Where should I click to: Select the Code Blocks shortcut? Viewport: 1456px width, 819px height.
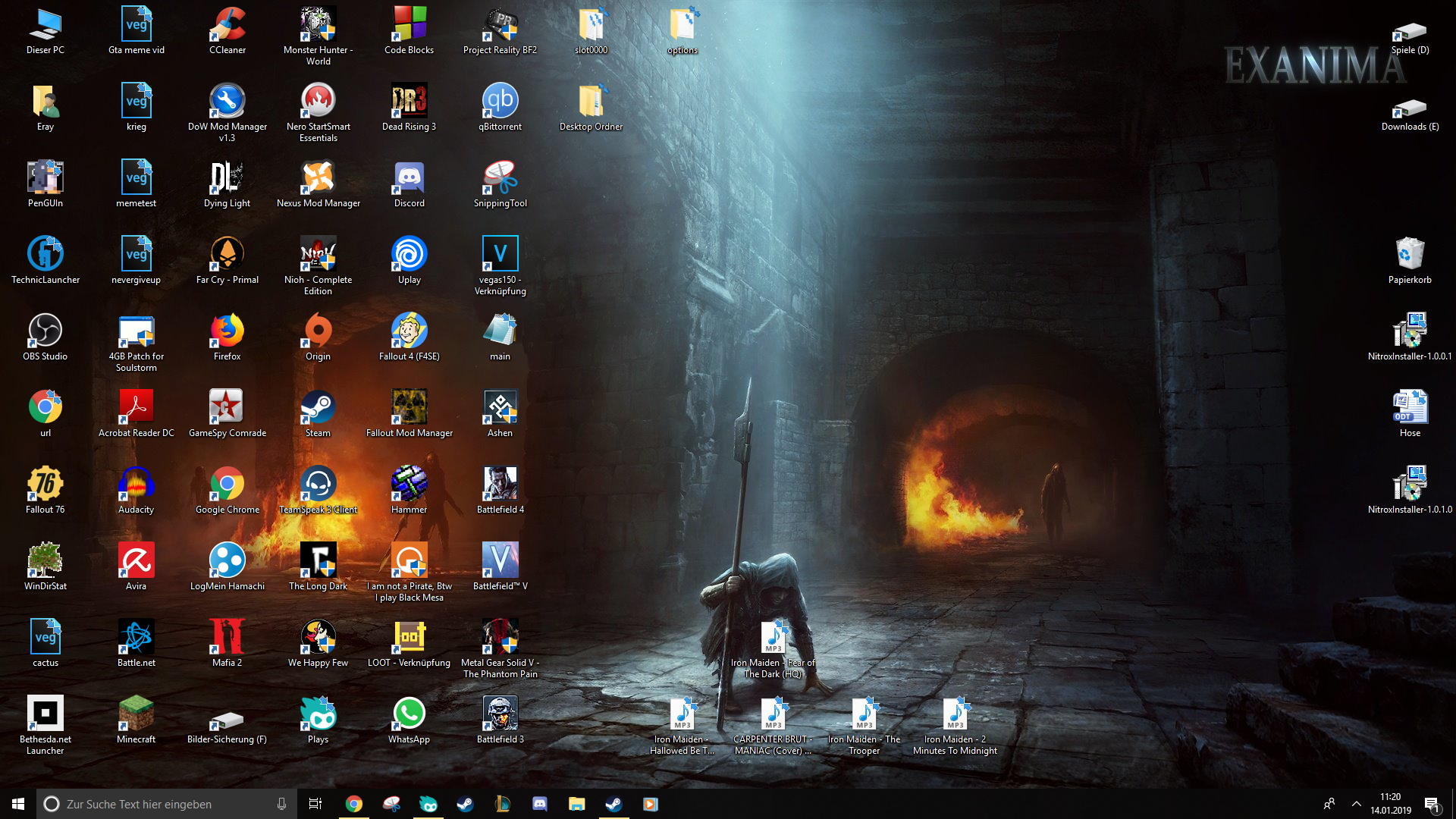(x=409, y=31)
